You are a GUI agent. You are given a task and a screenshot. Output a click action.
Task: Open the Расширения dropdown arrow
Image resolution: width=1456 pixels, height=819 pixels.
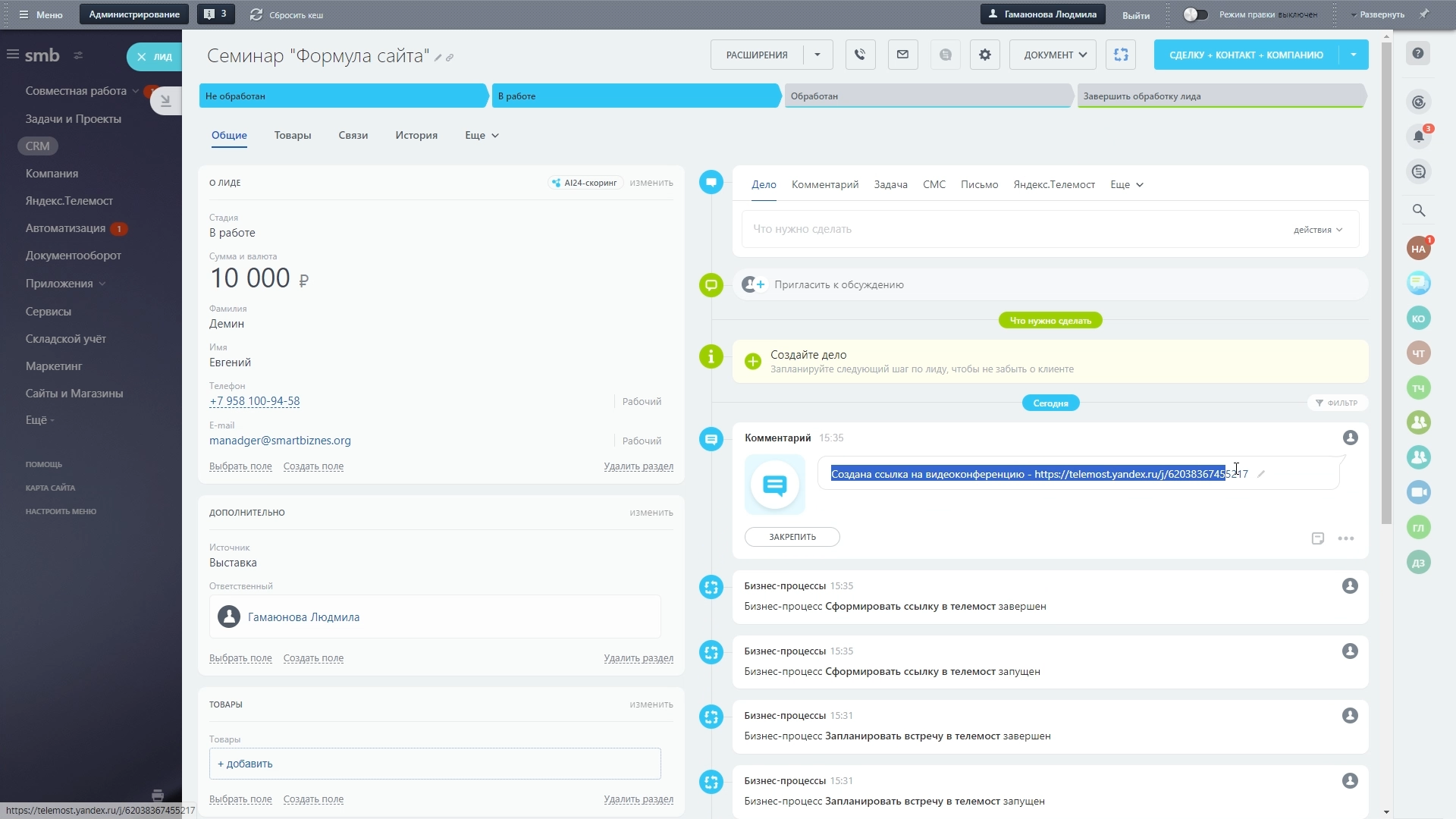[x=817, y=55]
